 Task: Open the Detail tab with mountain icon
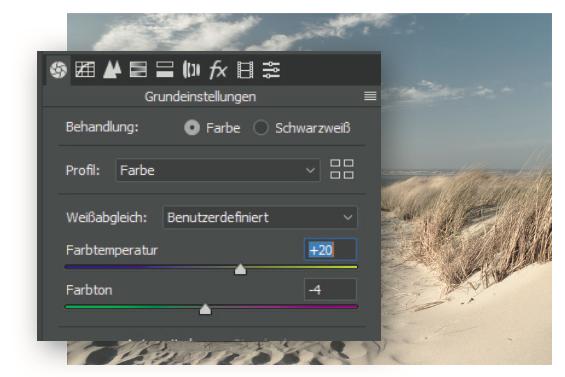tap(112, 70)
